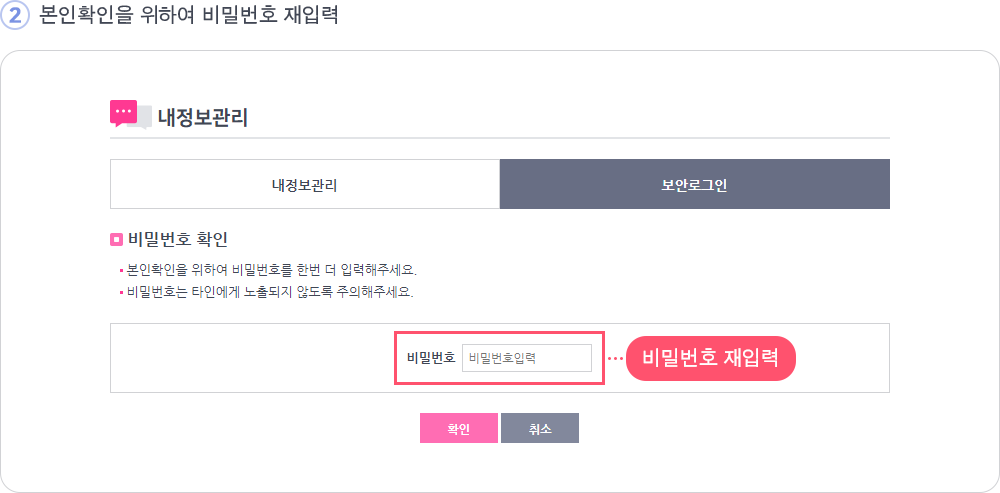Screen dimensions: 1000x493
Task: Click the 본인확인을 위하여 비밀번호 재입력 step title
Action: [x=188, y=15]
